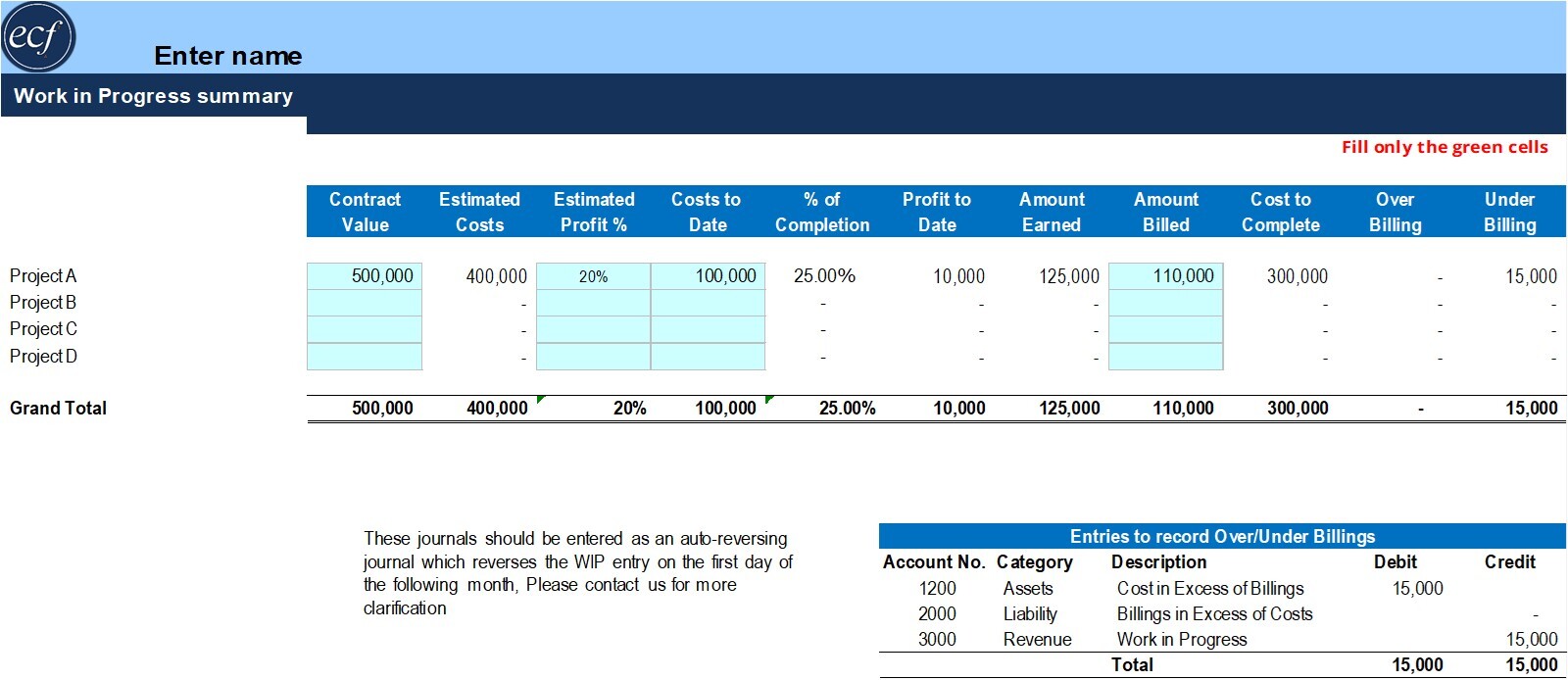Click the Amount Earned column header
The width and height of the screenshot is (1568, 680).
(x=1052, y=212)
